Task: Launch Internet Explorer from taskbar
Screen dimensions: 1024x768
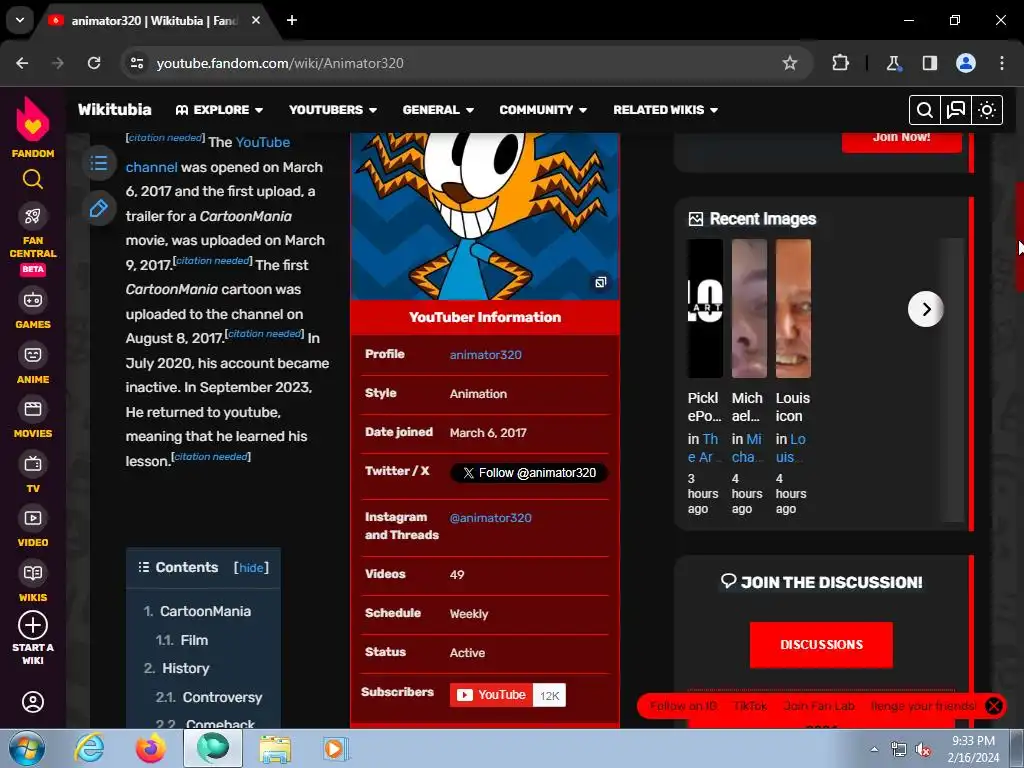Action: (x=89, y=748)
